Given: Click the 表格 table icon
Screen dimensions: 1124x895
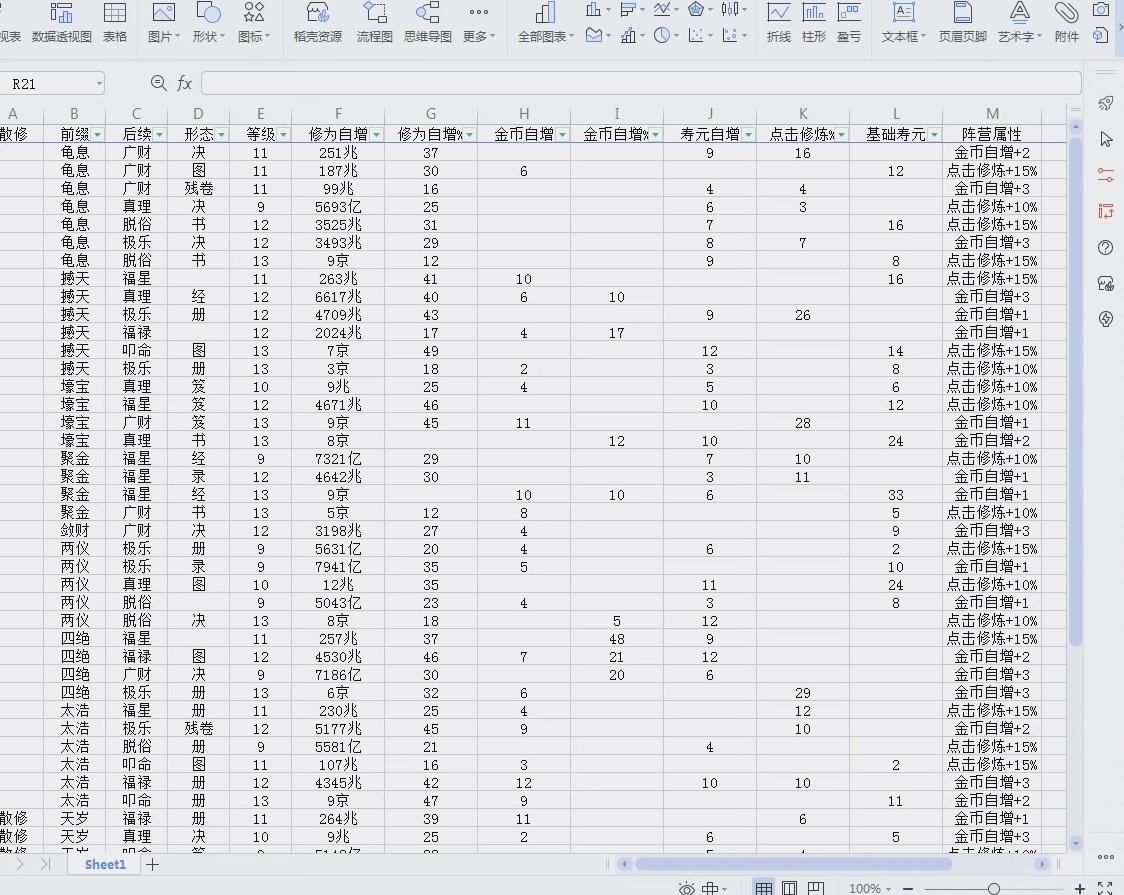Looking at the screenshot, I should pyautogui.click(x=115, y=23).
